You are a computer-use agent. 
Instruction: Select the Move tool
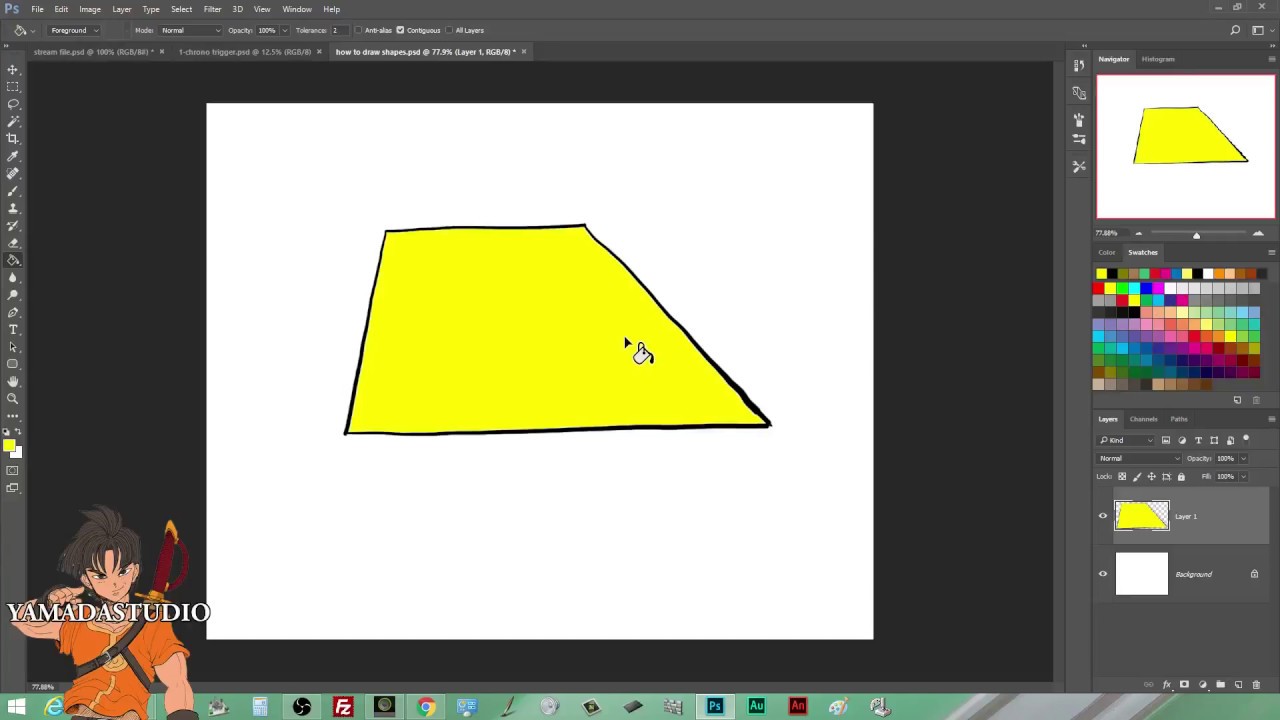coord(13,70)
